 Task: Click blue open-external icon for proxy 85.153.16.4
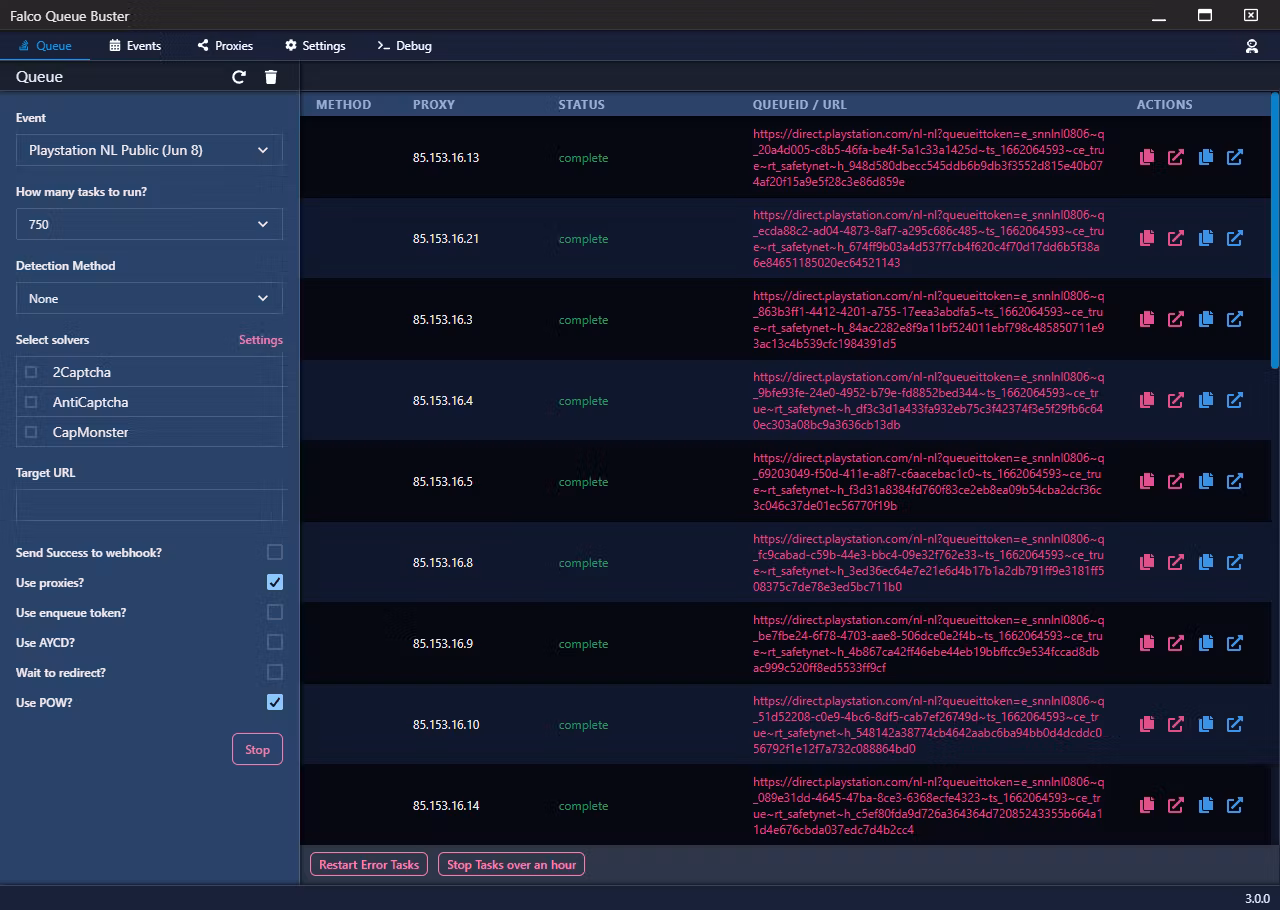1235,401
